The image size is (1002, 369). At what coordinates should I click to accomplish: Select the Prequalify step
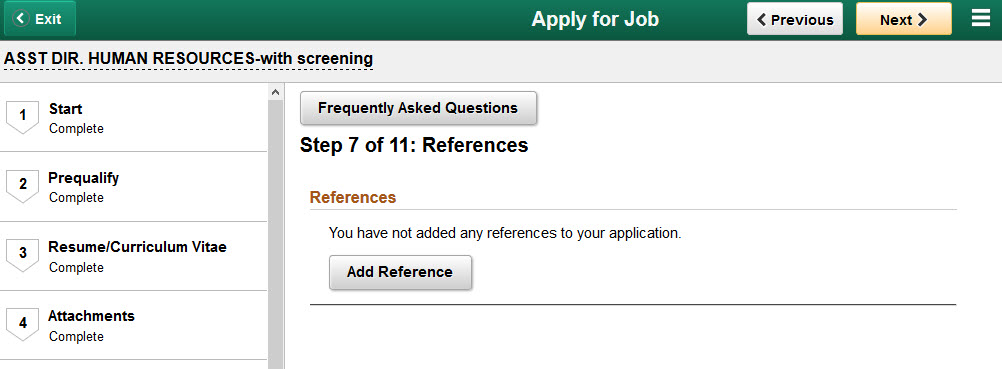tap(134, 187)
